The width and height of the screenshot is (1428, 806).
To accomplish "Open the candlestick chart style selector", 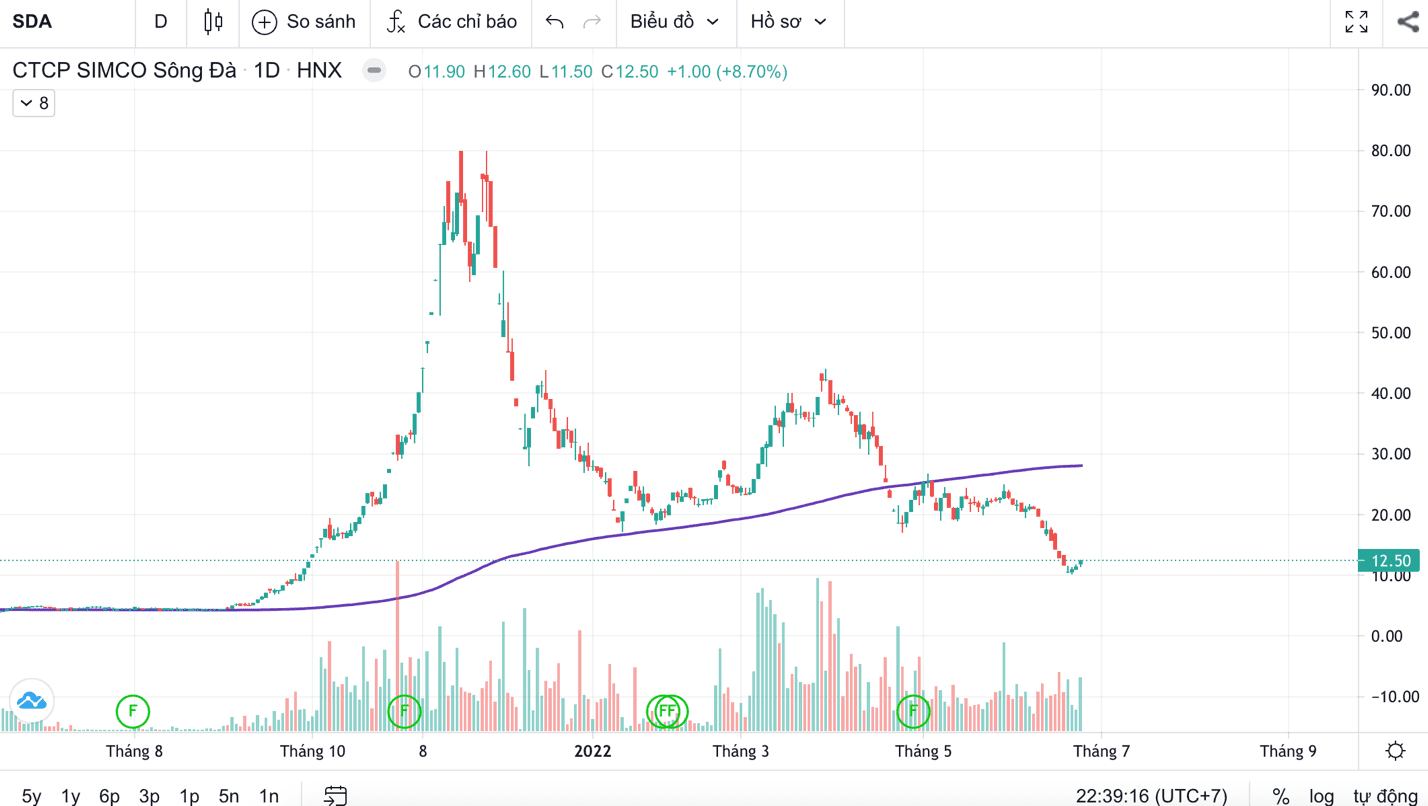I will [x=213, y=22].
